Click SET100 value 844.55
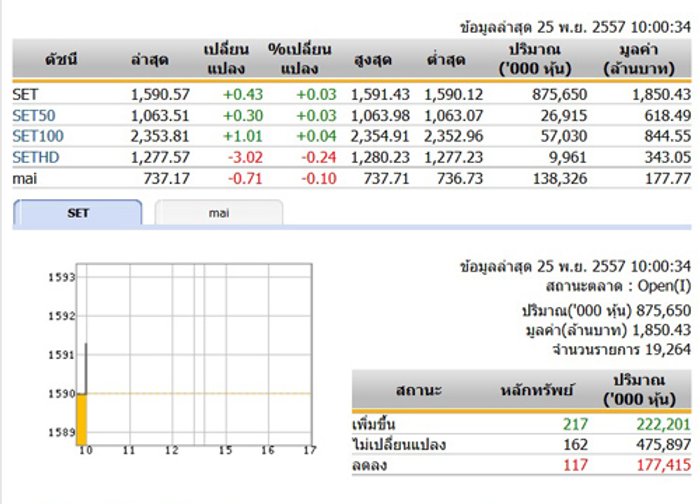Screen dimensions: 700x504 point(668,136)
